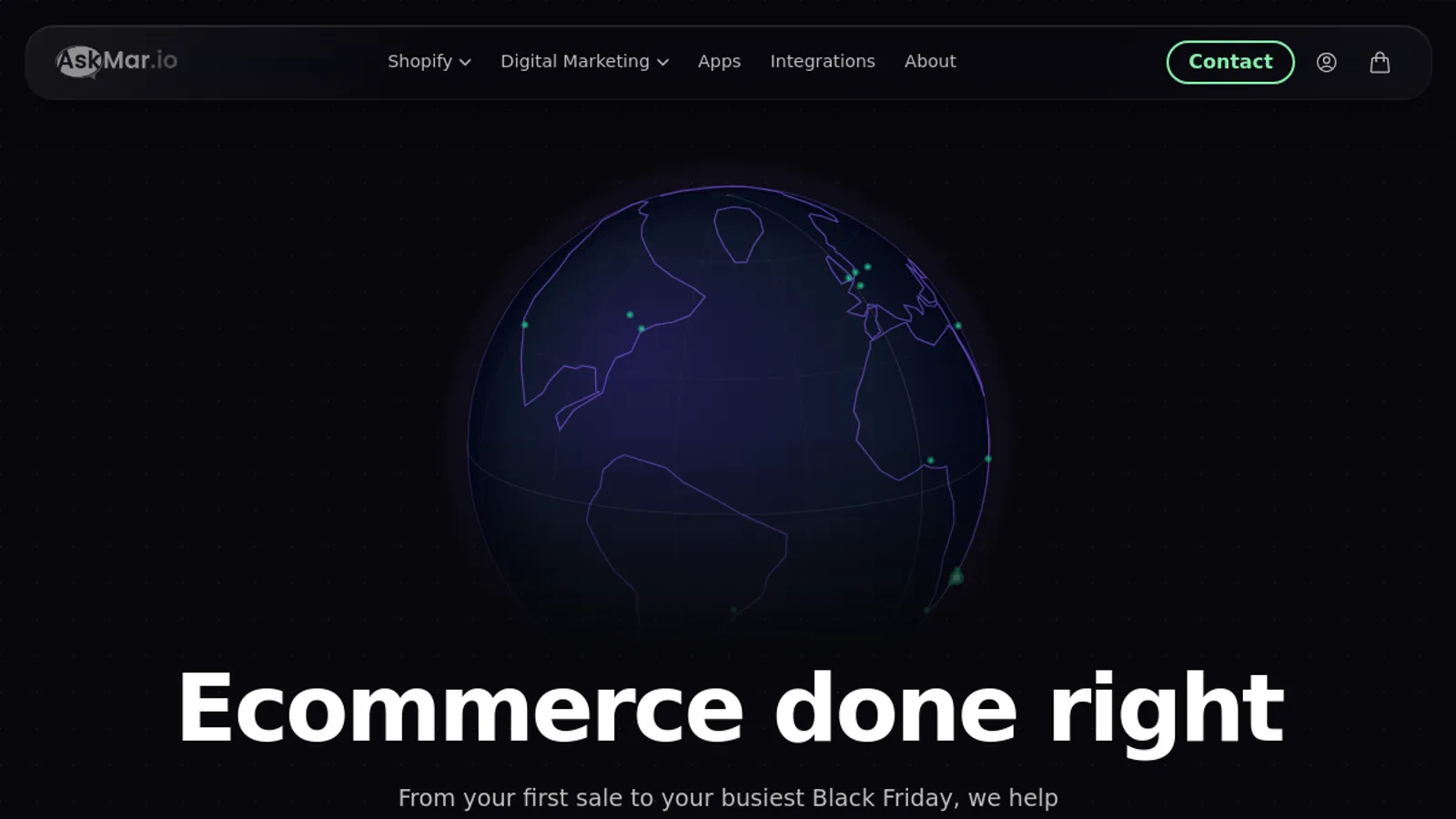Click the green Contact button
The width and height of the screenshot is (1456, 819).
coord(1230,62)
